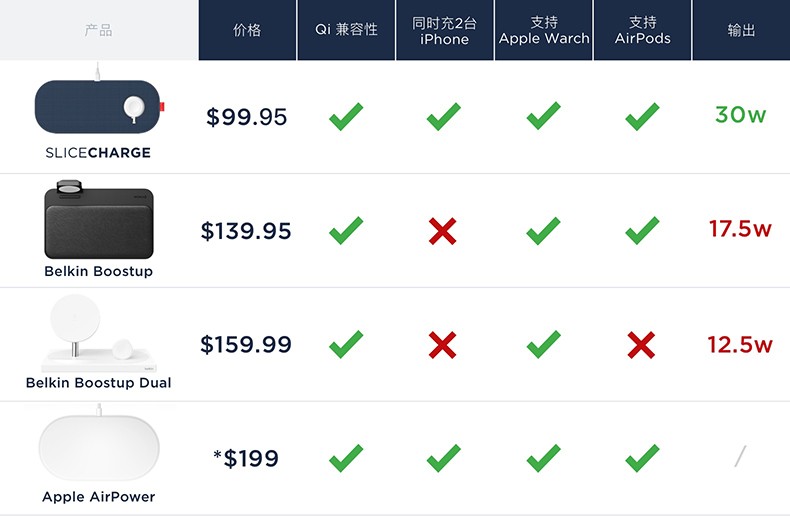Click Belkin Boostup's red X for two iPhones
Screen dimensions: 790x516
tap(443, 231)
